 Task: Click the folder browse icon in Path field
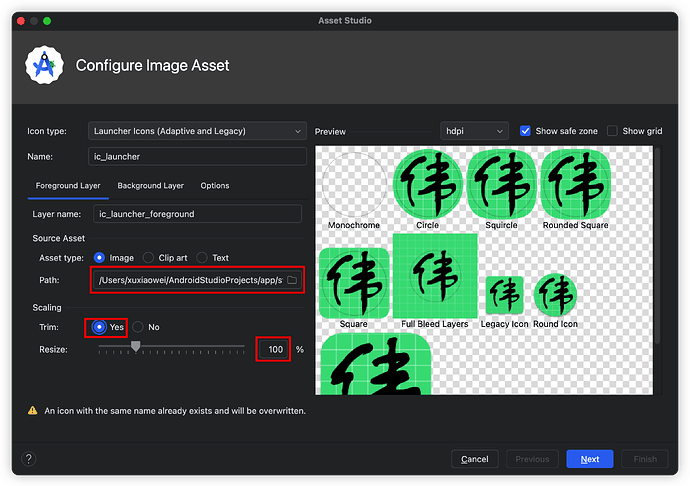291,281
